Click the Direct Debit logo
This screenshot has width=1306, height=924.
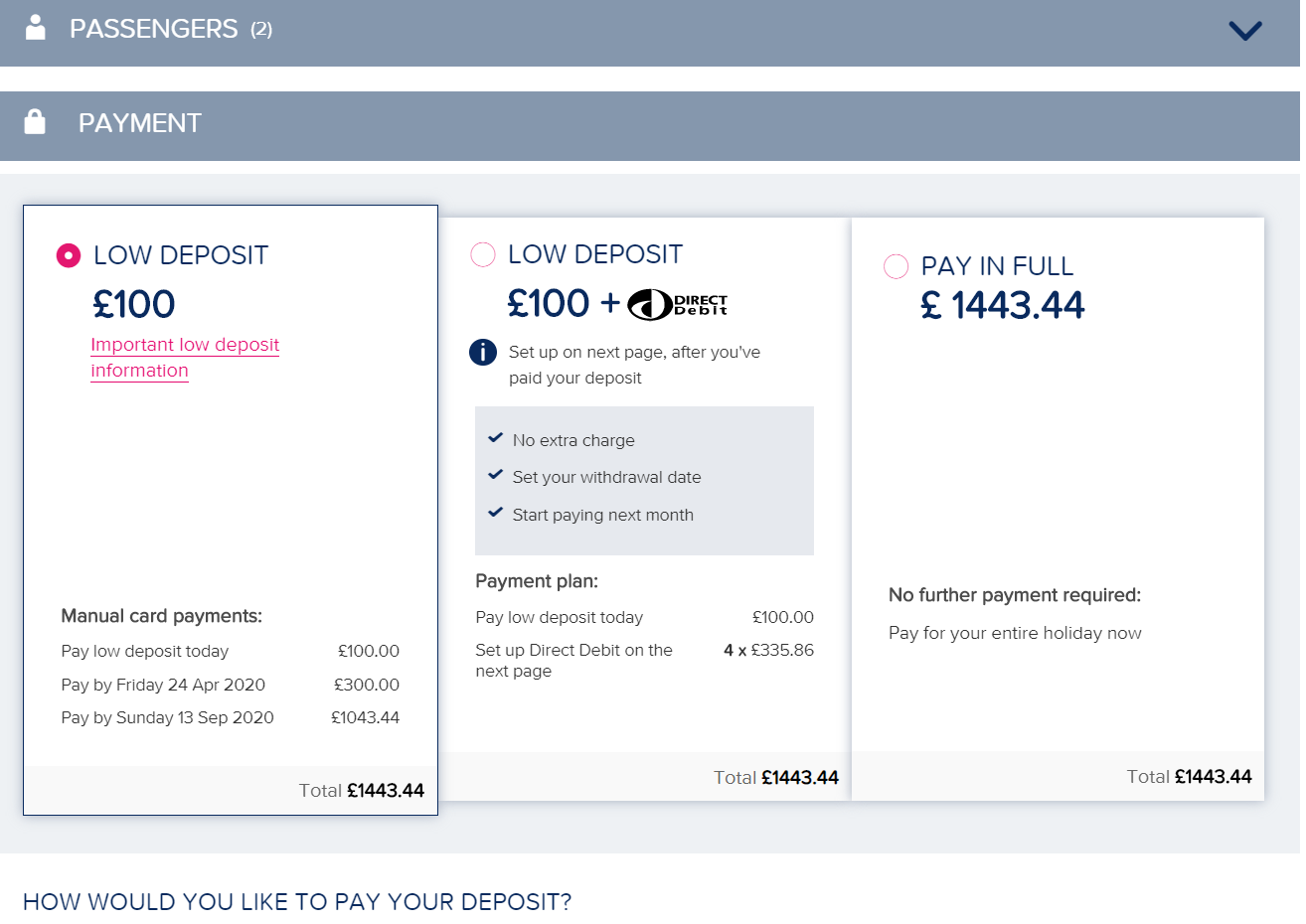678,304
